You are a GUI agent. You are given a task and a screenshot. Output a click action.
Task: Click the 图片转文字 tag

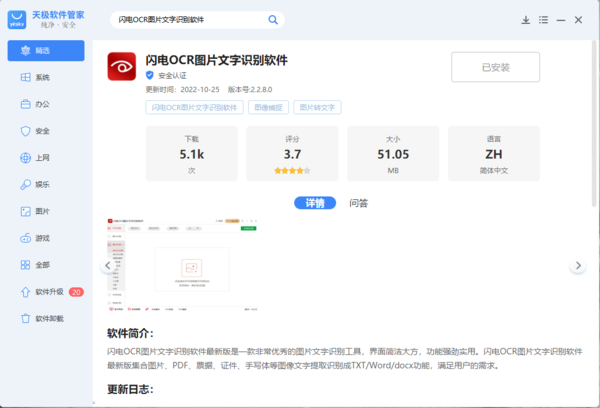click(x=317, y=107)
